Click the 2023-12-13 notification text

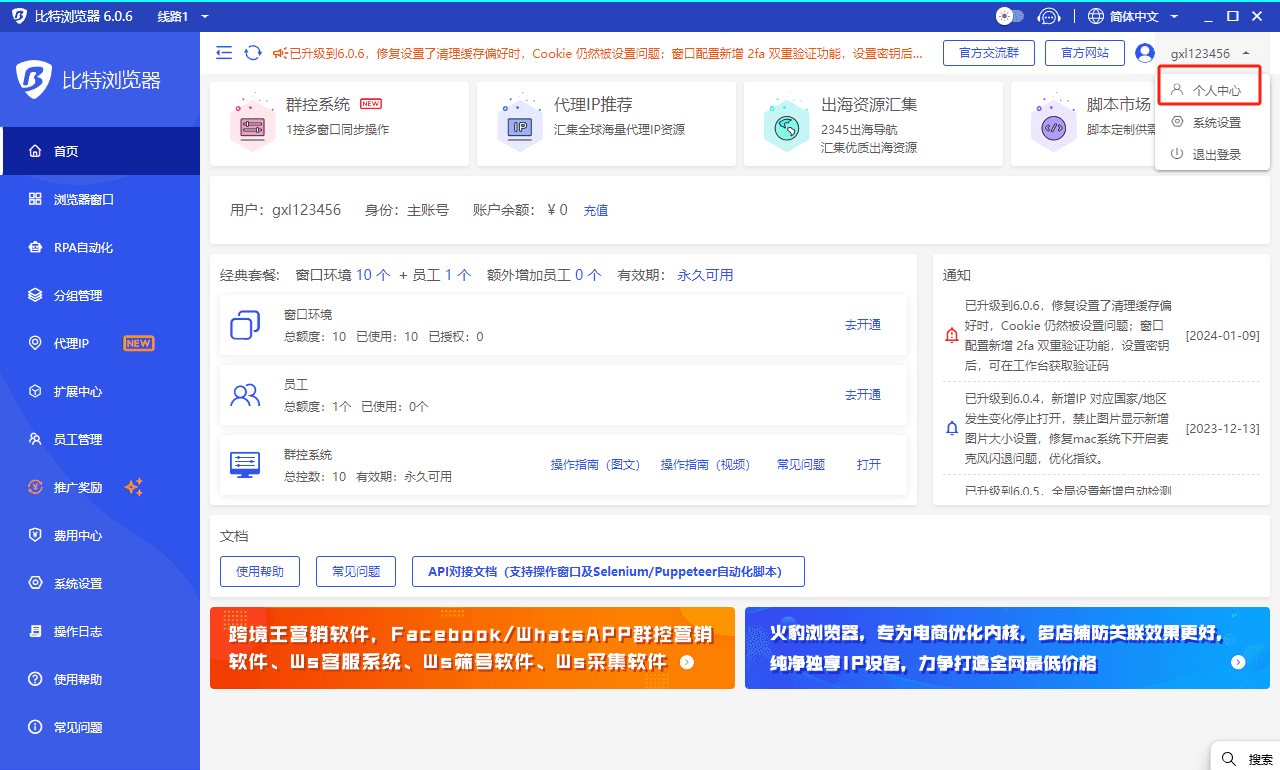point(1067,428)
